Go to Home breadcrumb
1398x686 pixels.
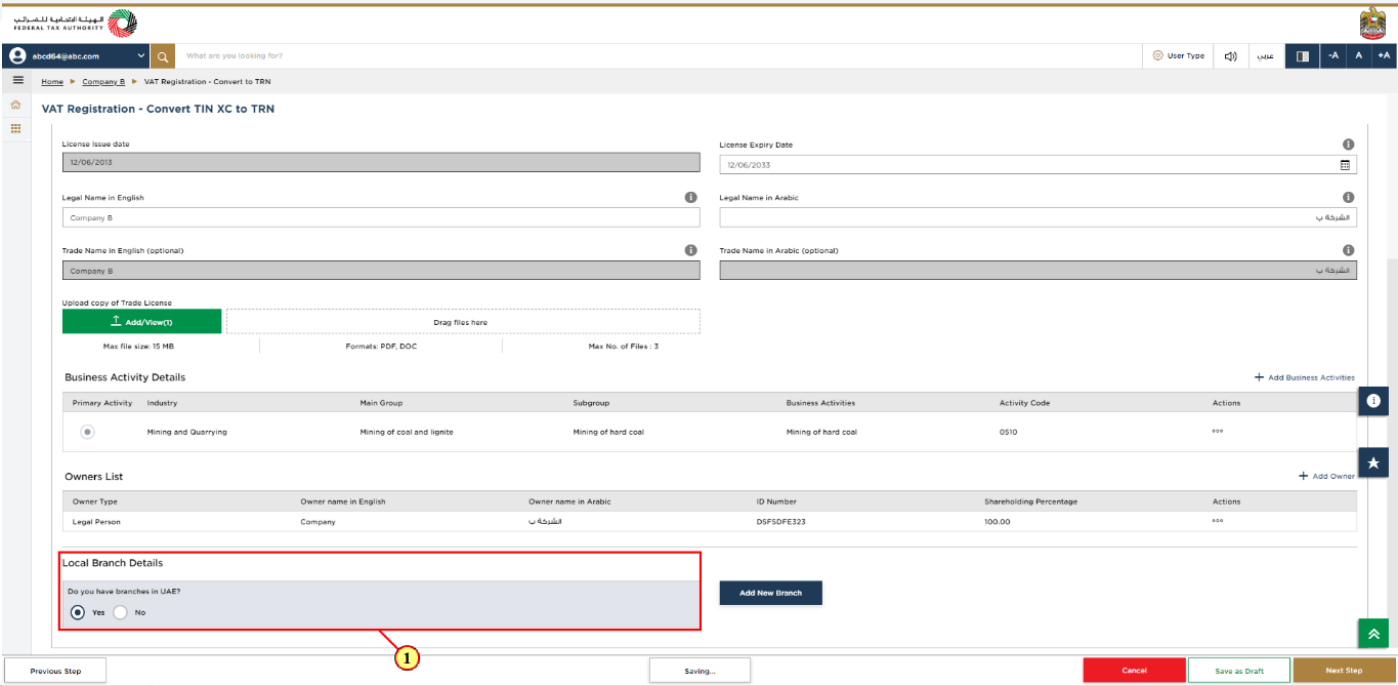52,81
